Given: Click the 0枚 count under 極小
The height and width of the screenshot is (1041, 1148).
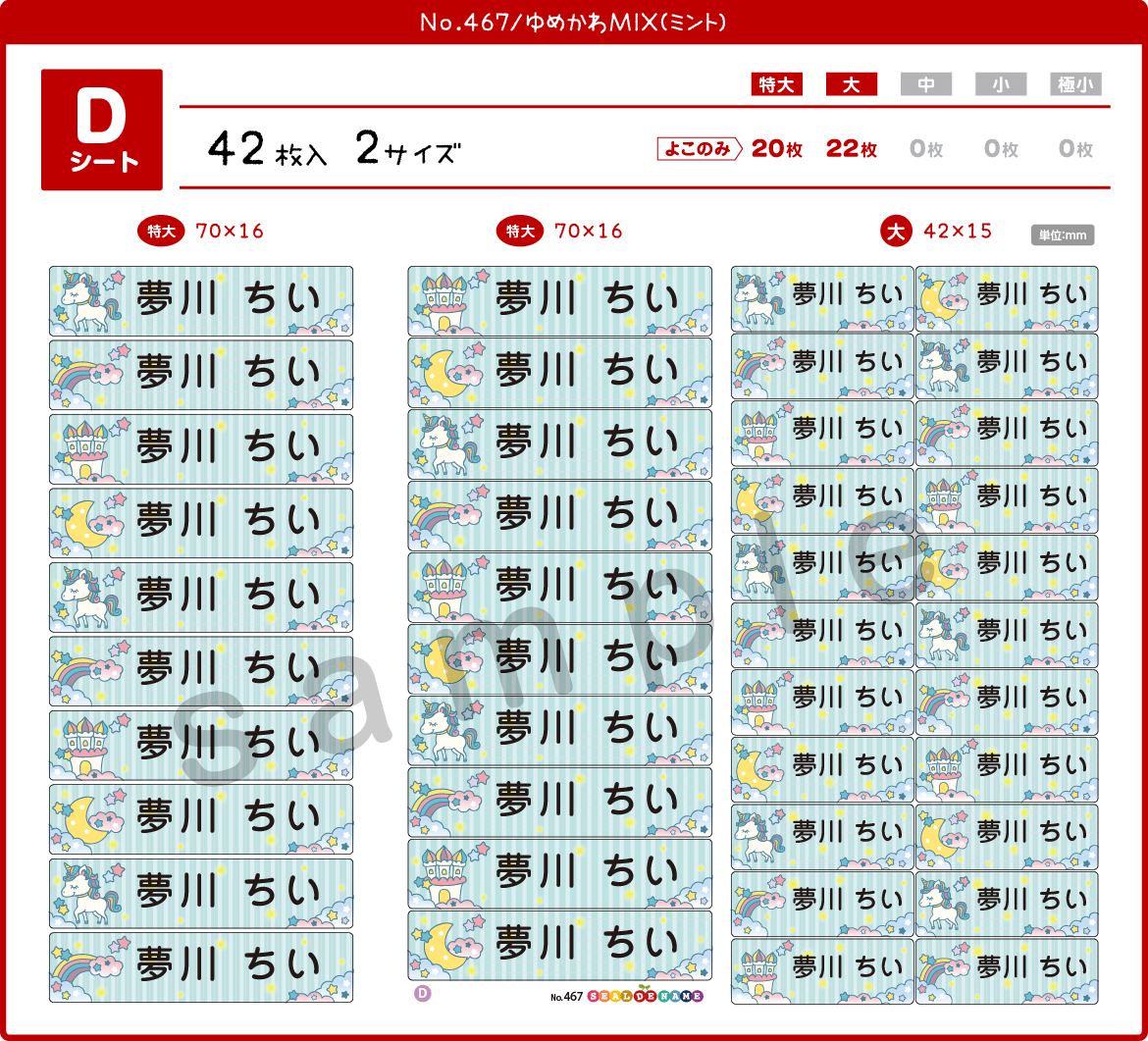Looking at the screenshot, I should pos(1075,148).
